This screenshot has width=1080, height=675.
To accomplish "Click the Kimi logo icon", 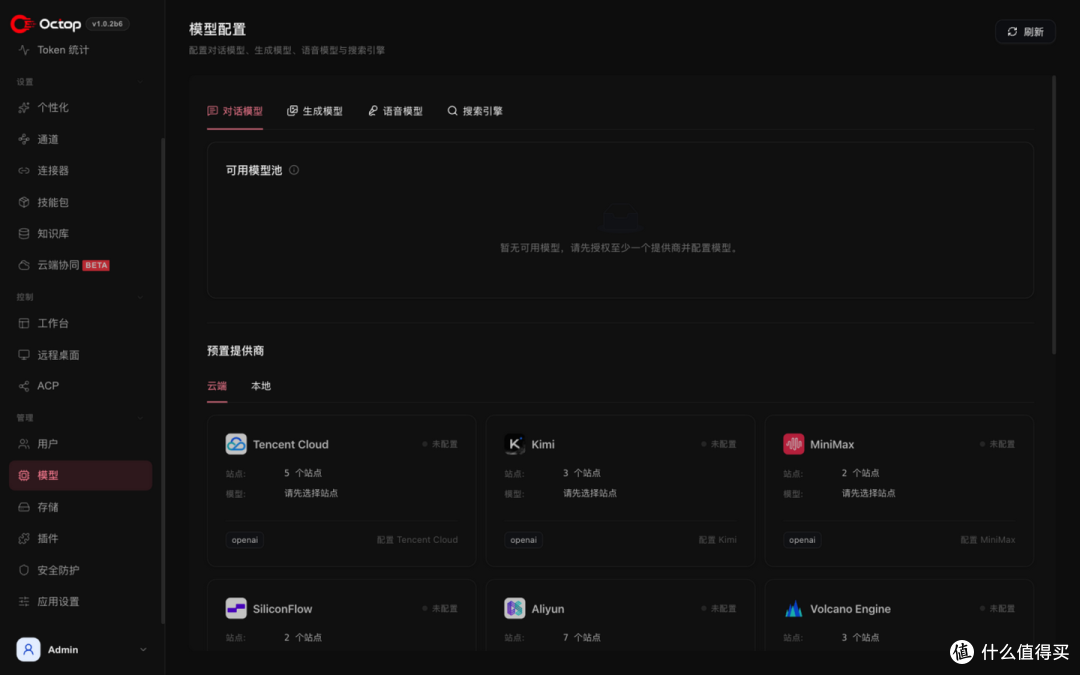I will pyautogui.click(x=515, y=444).
